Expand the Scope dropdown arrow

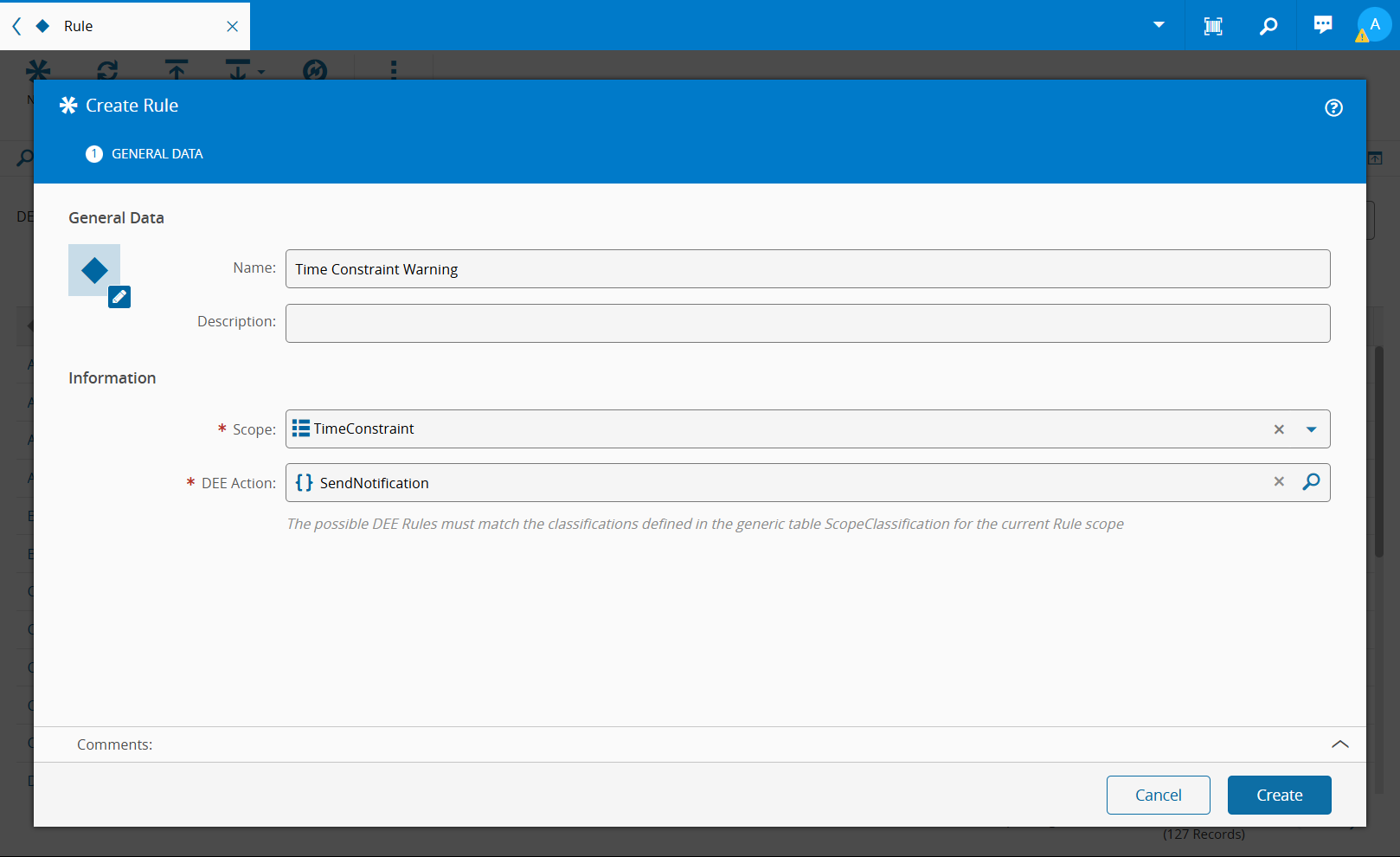click(x=1311, y=429)
